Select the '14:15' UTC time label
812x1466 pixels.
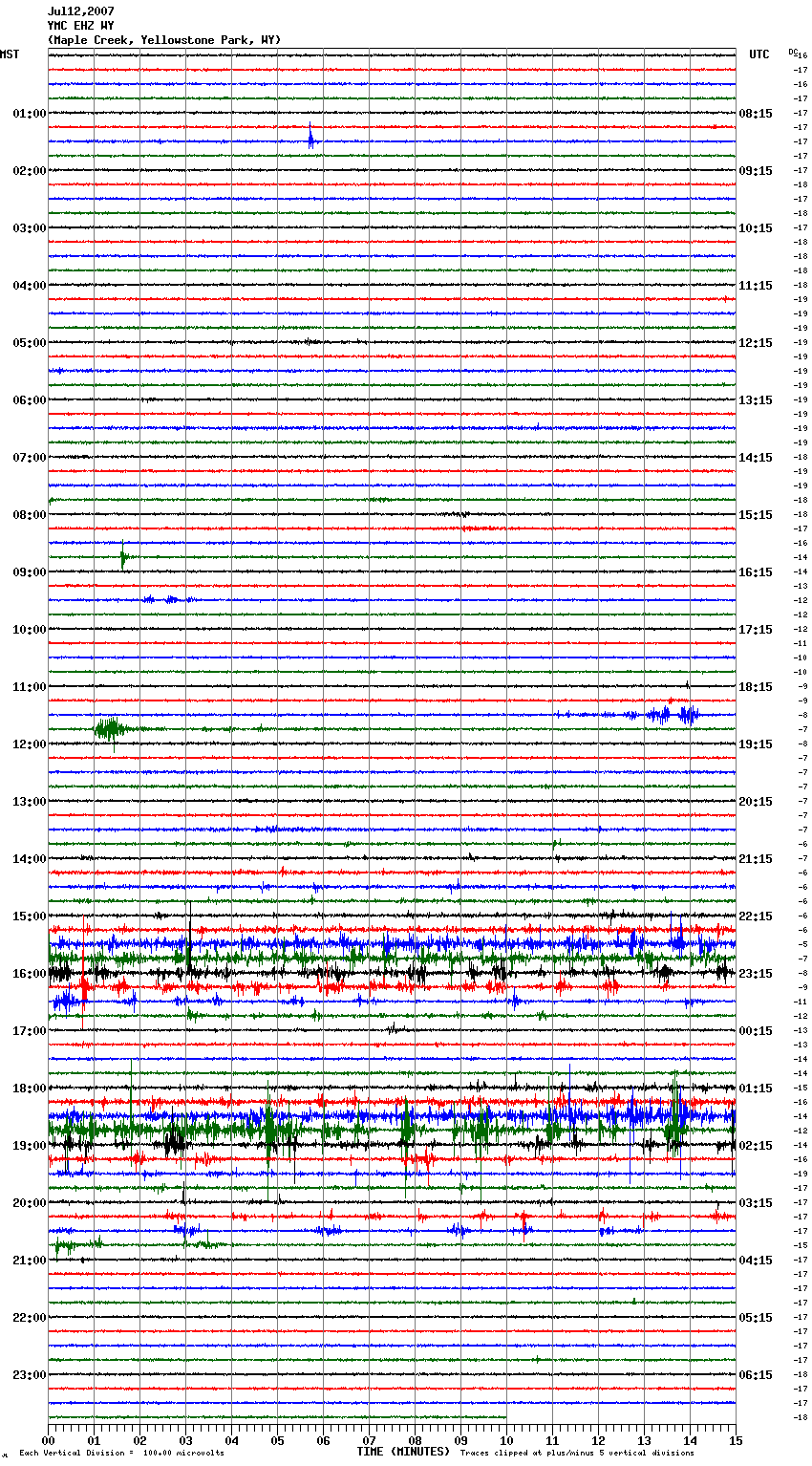[x=756, y=458]
